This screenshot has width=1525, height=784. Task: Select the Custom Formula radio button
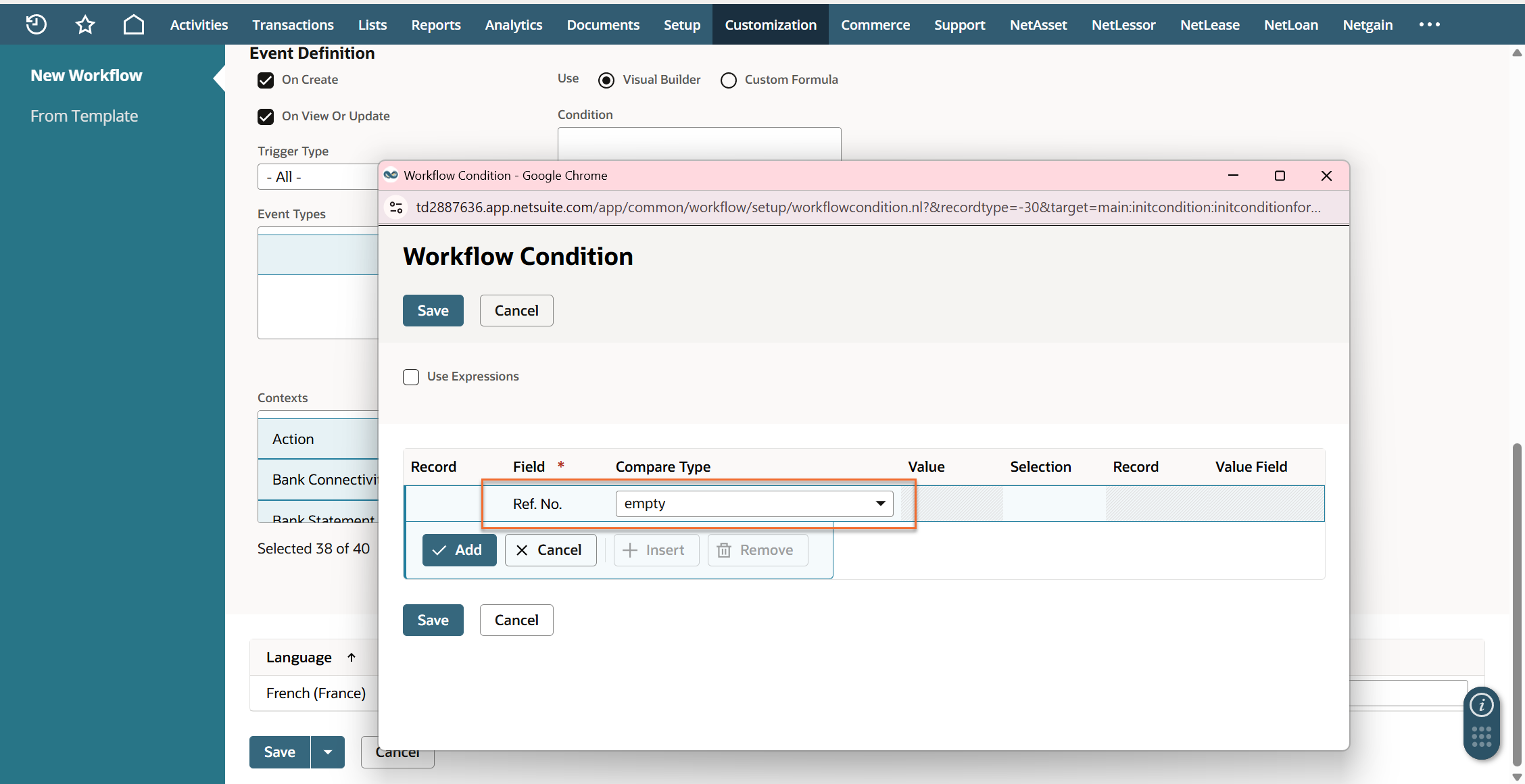click(728, 80)
